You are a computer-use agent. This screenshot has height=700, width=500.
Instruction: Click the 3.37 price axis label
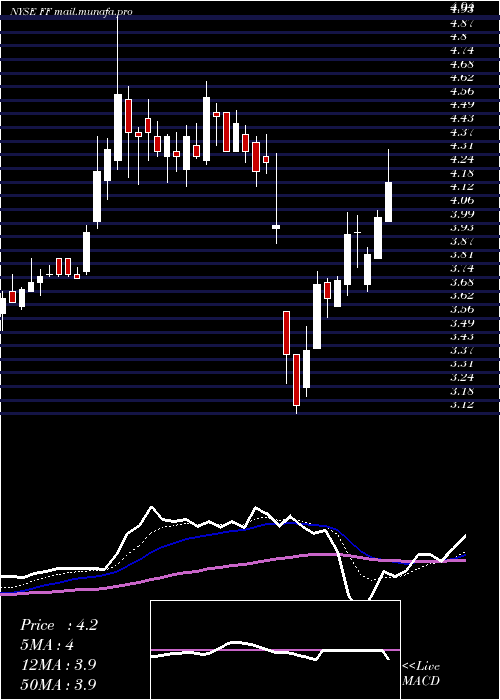[x=461, y=350]
